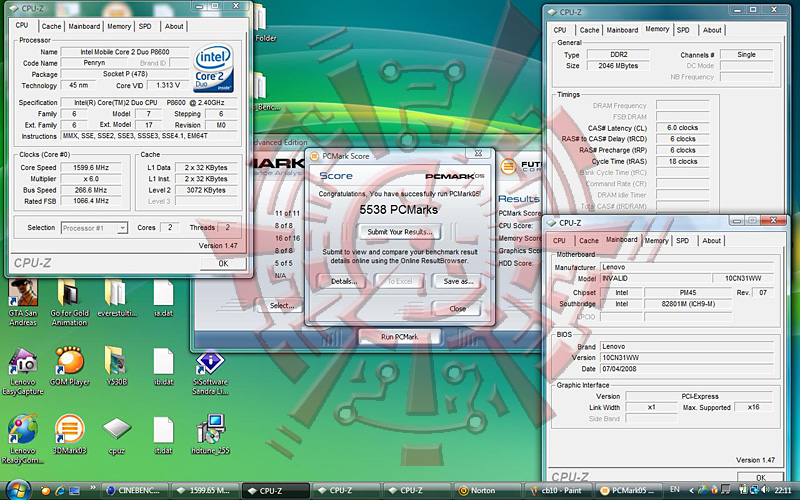Open Memory tab in the bottom-right CPU-Z window
The image size is (800, 500).
(657, 240)
